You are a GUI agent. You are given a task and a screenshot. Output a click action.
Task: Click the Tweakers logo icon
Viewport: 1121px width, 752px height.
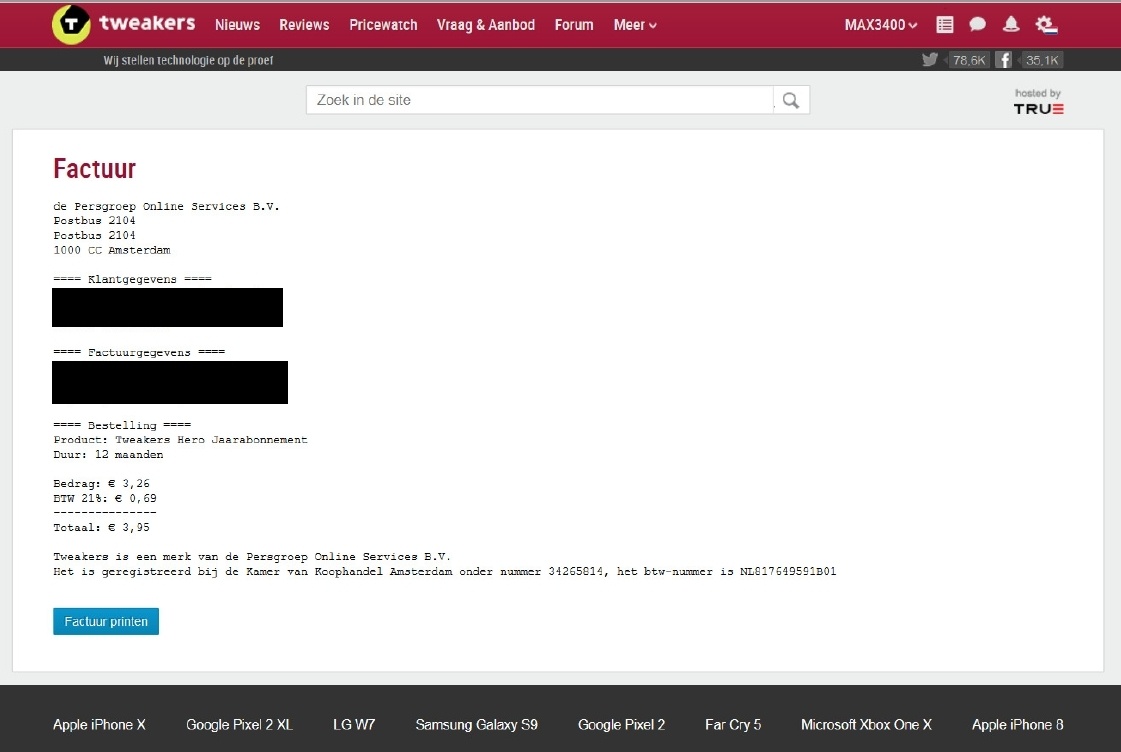71,24
